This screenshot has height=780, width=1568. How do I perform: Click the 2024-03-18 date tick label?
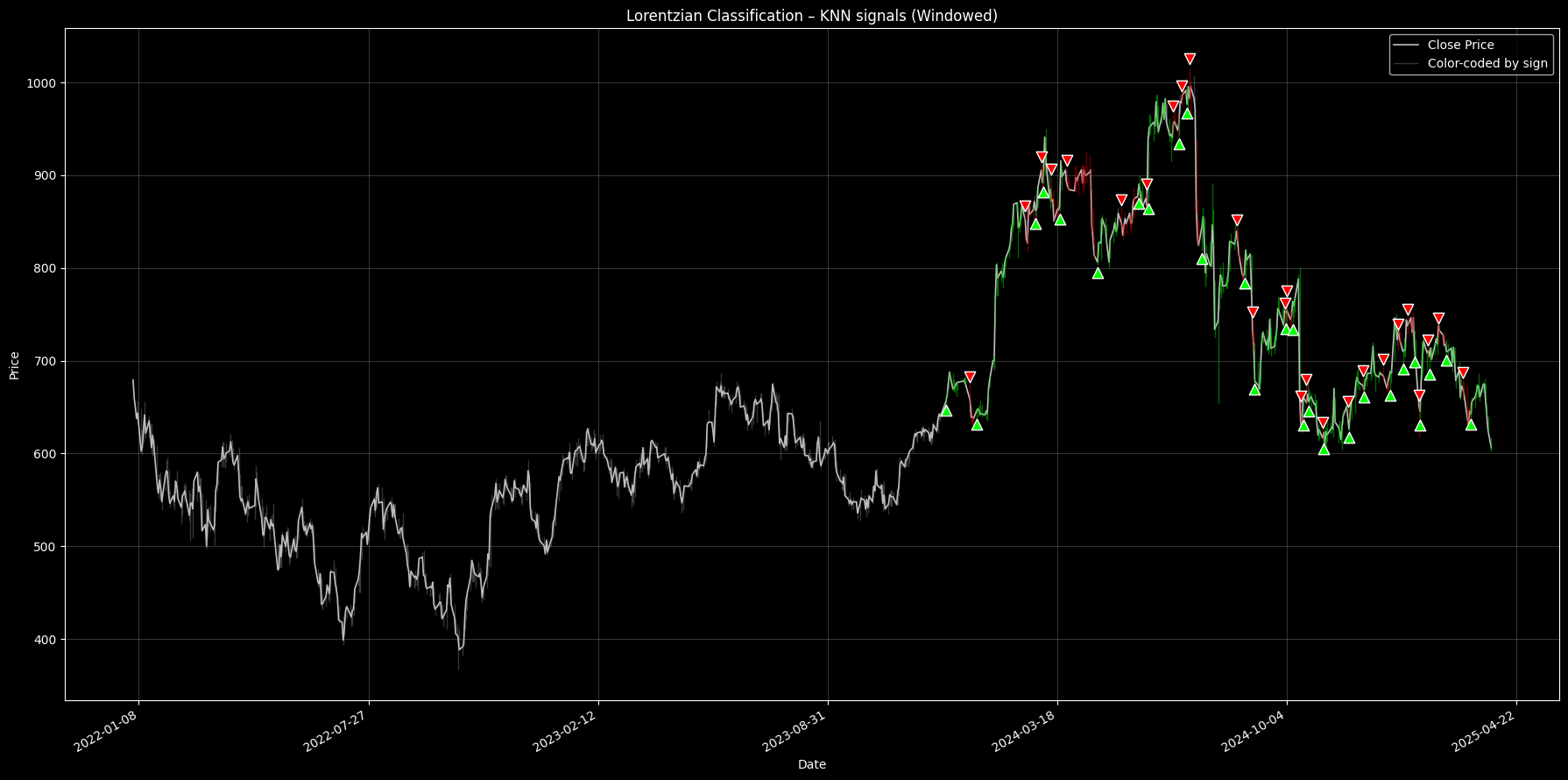(1025, 730)
